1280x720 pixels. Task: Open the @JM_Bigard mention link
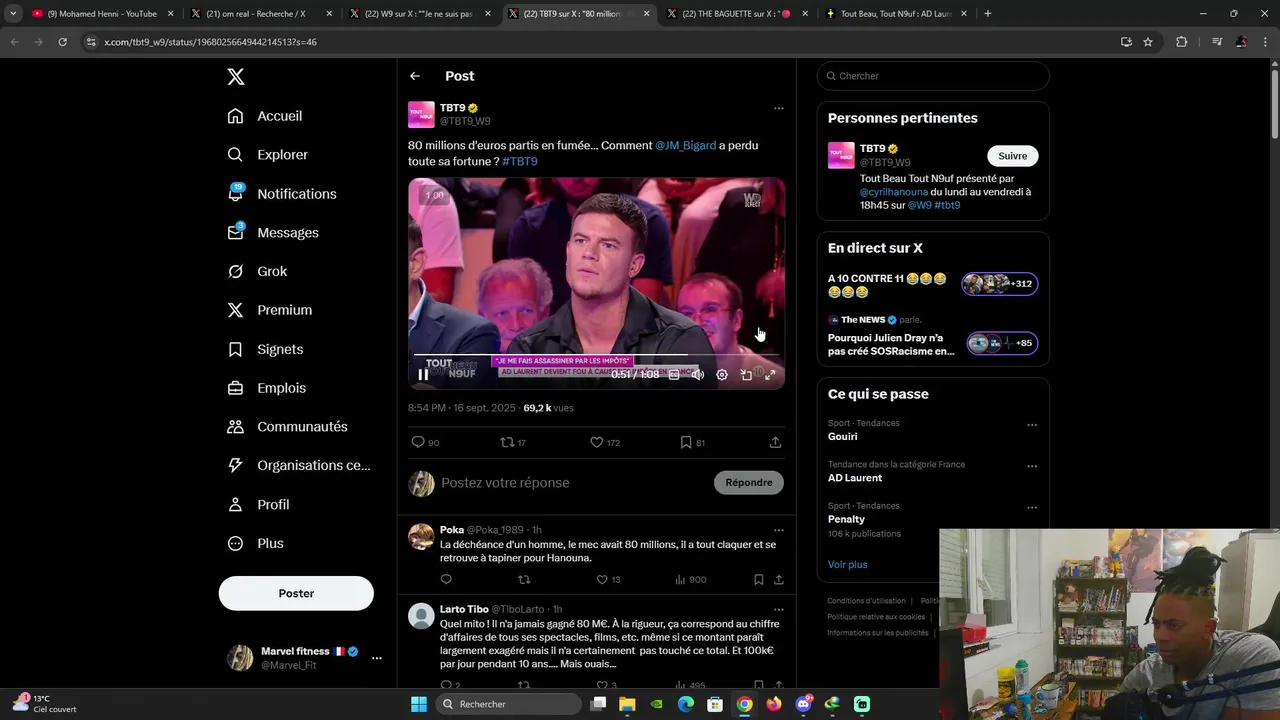click(x=685, y=146)
